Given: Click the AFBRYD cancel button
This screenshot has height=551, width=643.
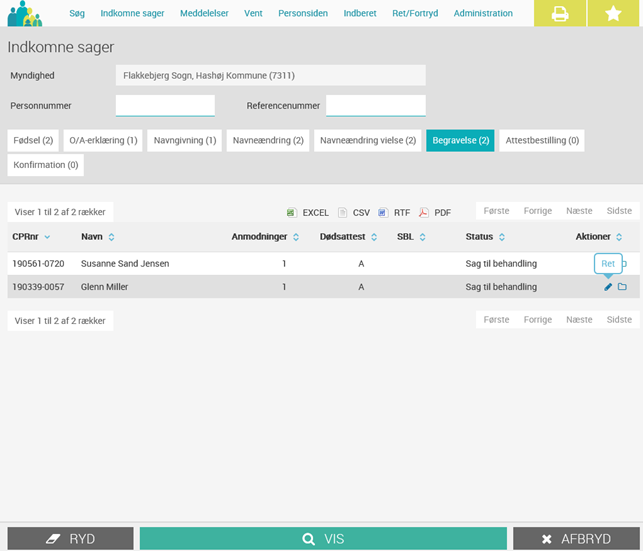Looking at the screenshot, I should tap(576, 538).
